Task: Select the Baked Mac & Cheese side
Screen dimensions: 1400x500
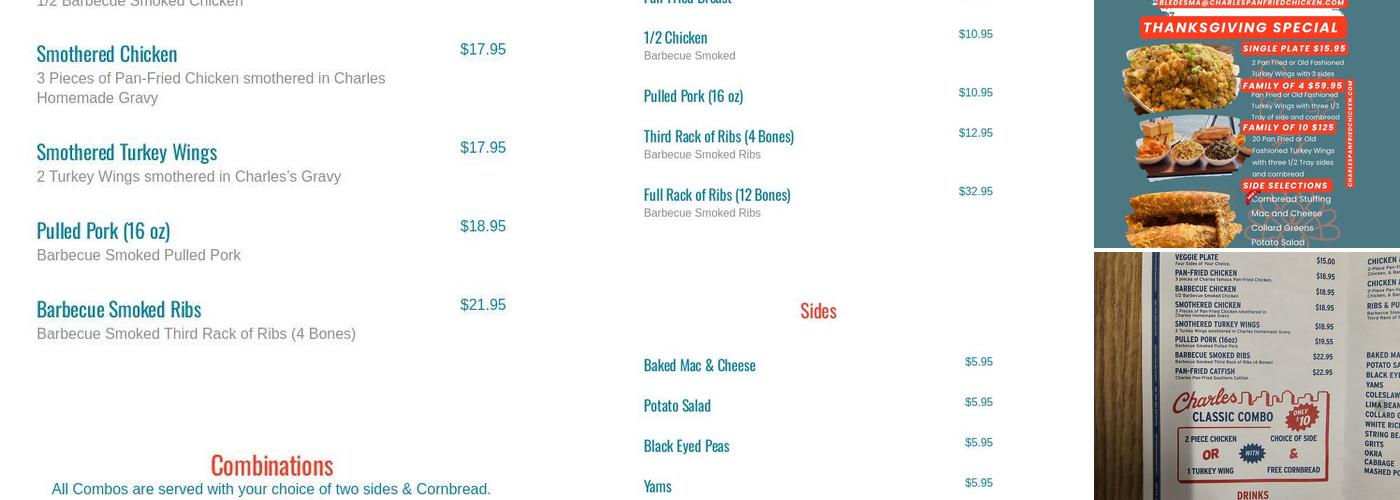Action: tap(699, 365)
